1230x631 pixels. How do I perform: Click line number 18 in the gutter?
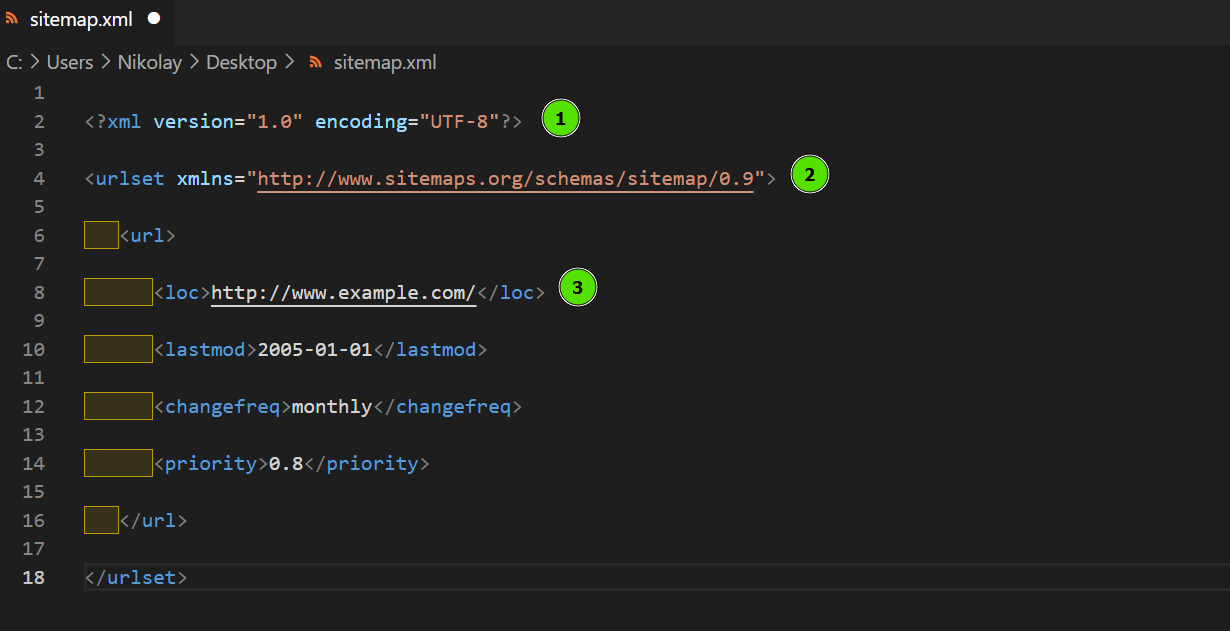click(x=34, y=577)
